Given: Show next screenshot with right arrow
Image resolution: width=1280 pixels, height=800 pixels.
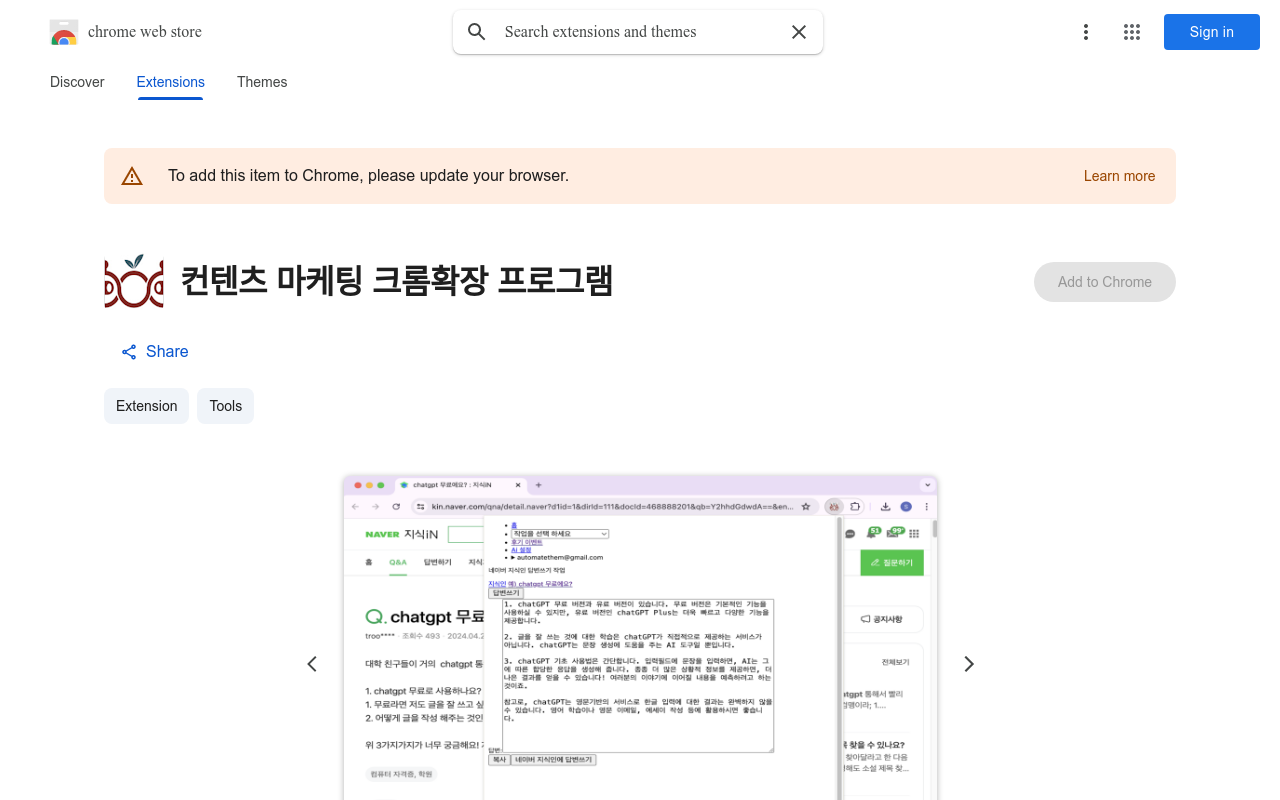Looking at the screenshot, I should [968, 664].
